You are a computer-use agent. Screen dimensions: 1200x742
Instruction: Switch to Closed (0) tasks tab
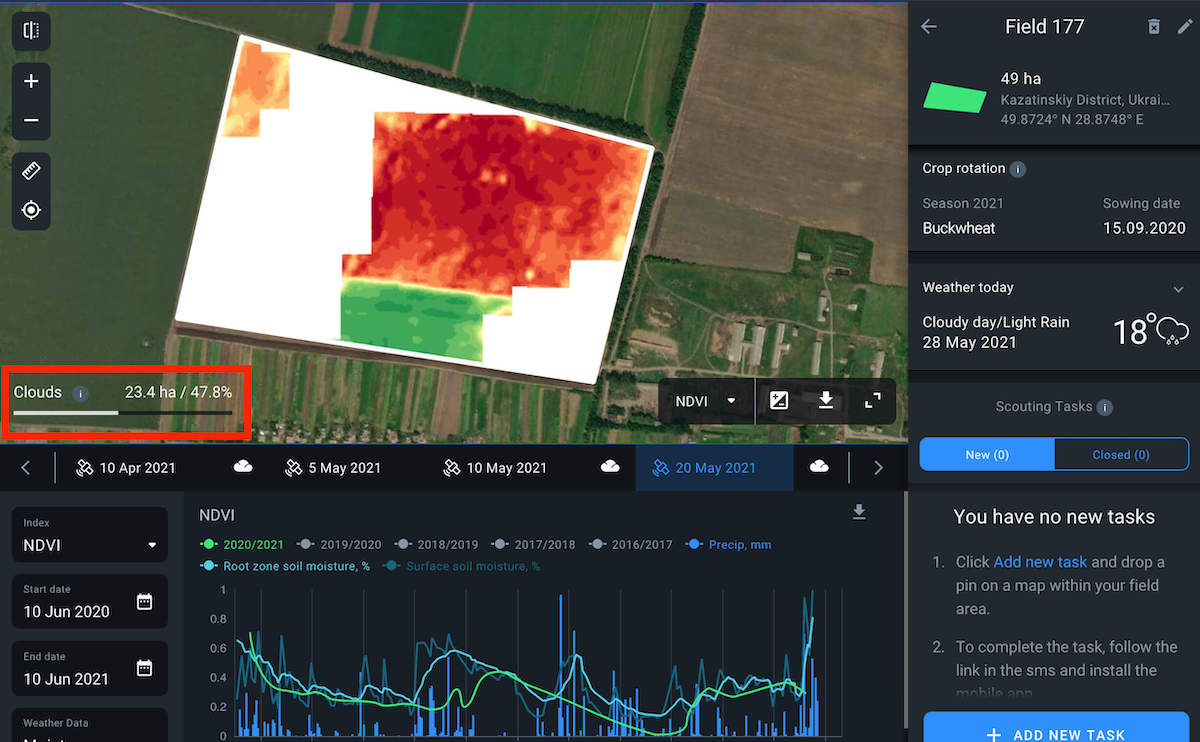click(1120, 455)
